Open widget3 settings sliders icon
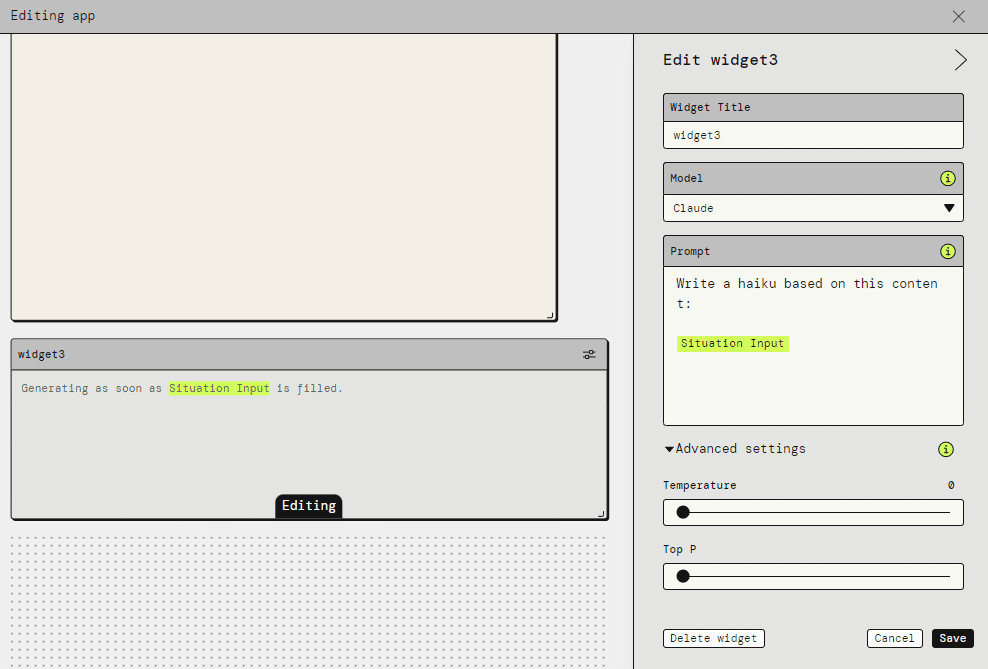 pos(589,355)
